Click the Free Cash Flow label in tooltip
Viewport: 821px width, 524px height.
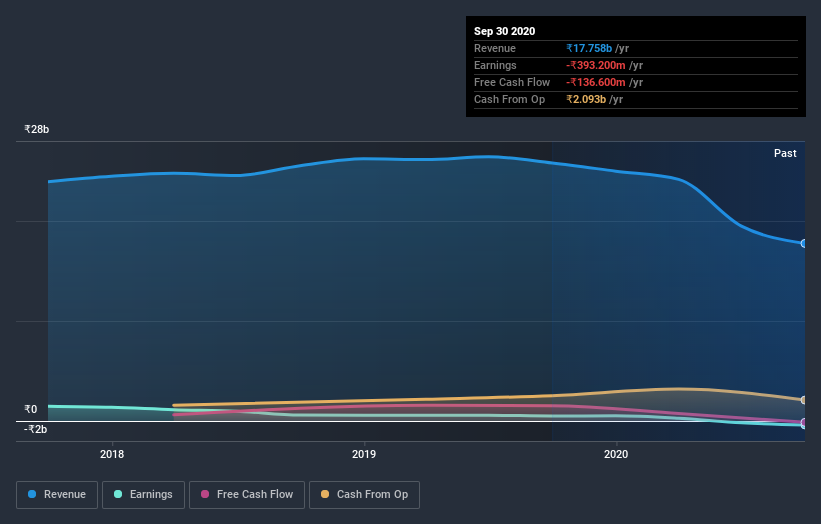[512, 82]
